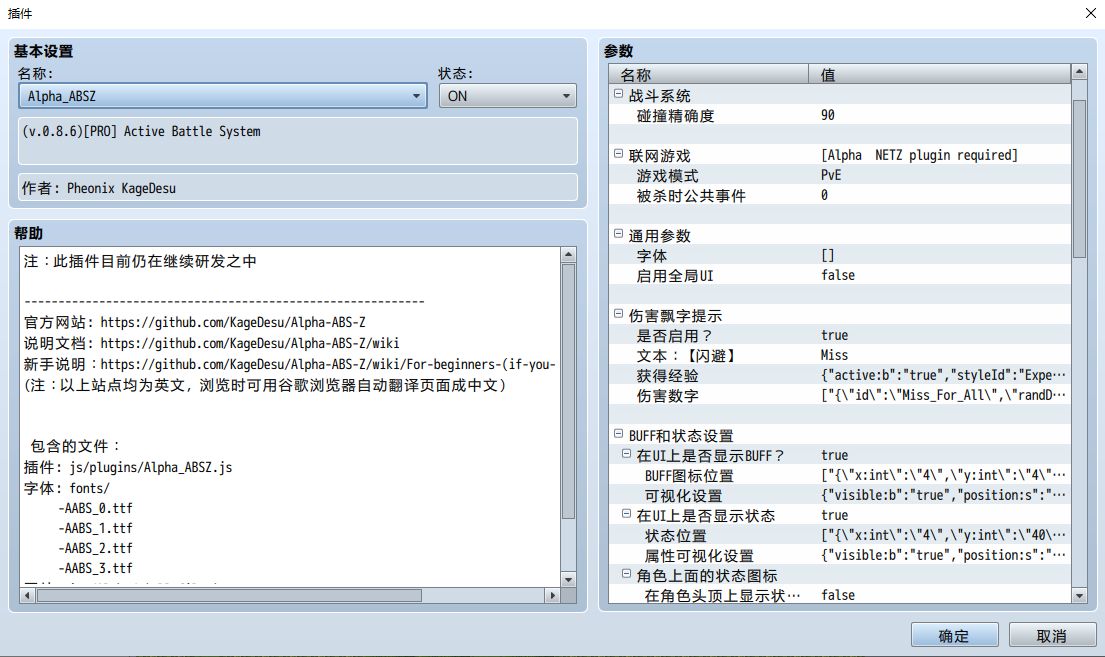Click the help panel scroll up arrow
This screenshot has height=657, width=1105.
click(x=568, y=254)
